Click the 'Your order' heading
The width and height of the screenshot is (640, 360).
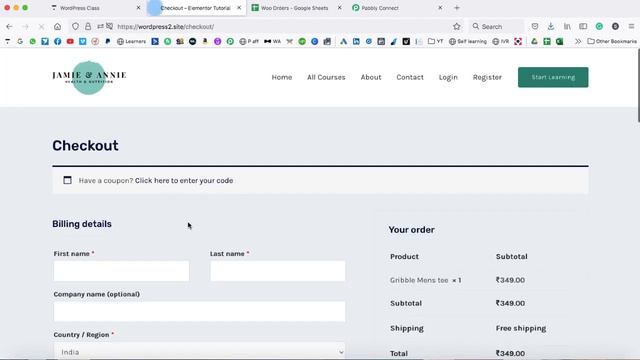tap(411, 230)
